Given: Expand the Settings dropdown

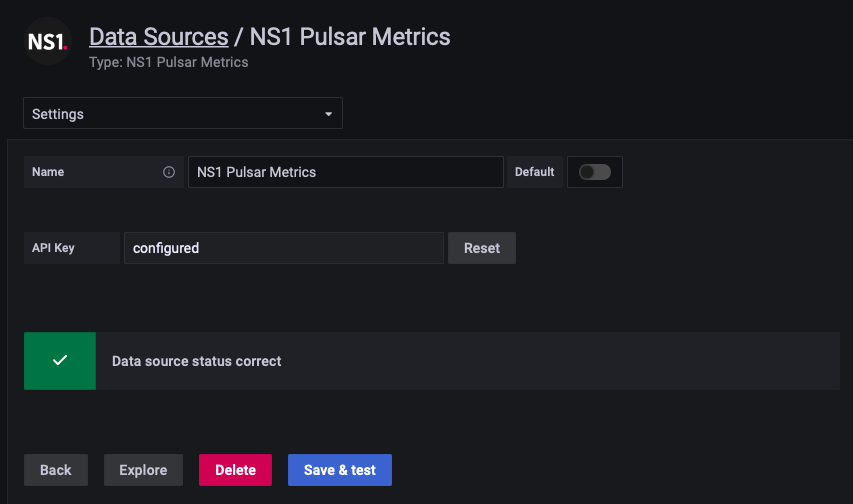Looking at the screenshot, I should 183,113.
